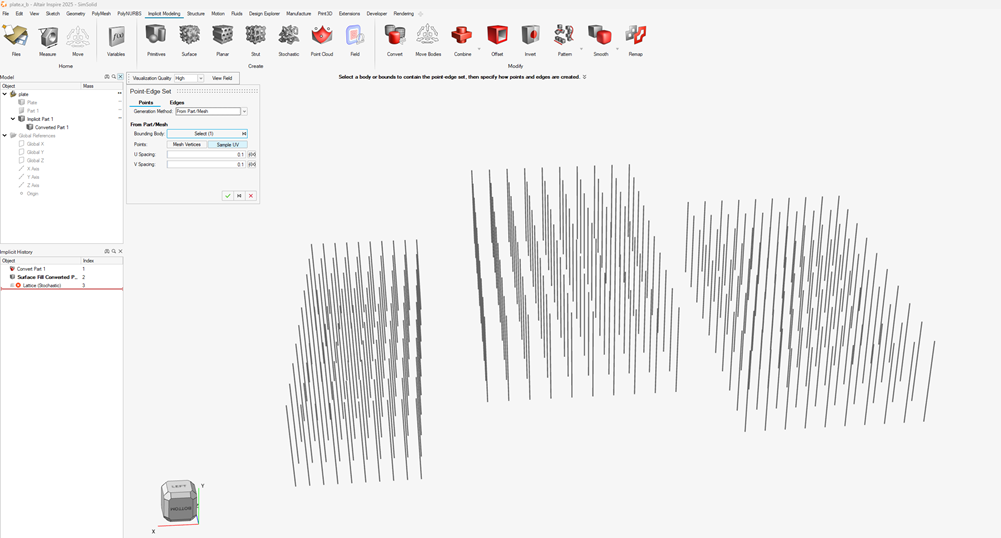Choose the Planar lattice tool
This screenshot has height=538, width=1001.
pyautogui.click(x=222, y=38)
